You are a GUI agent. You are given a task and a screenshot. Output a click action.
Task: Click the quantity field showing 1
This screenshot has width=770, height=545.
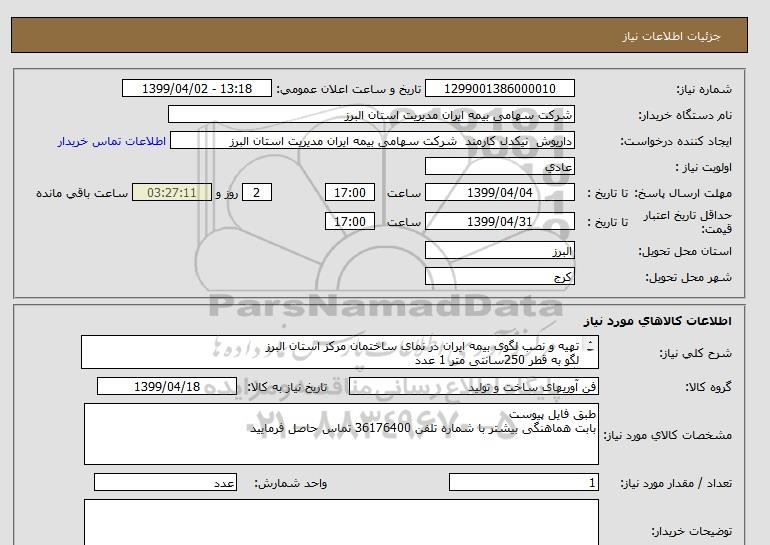523,483
